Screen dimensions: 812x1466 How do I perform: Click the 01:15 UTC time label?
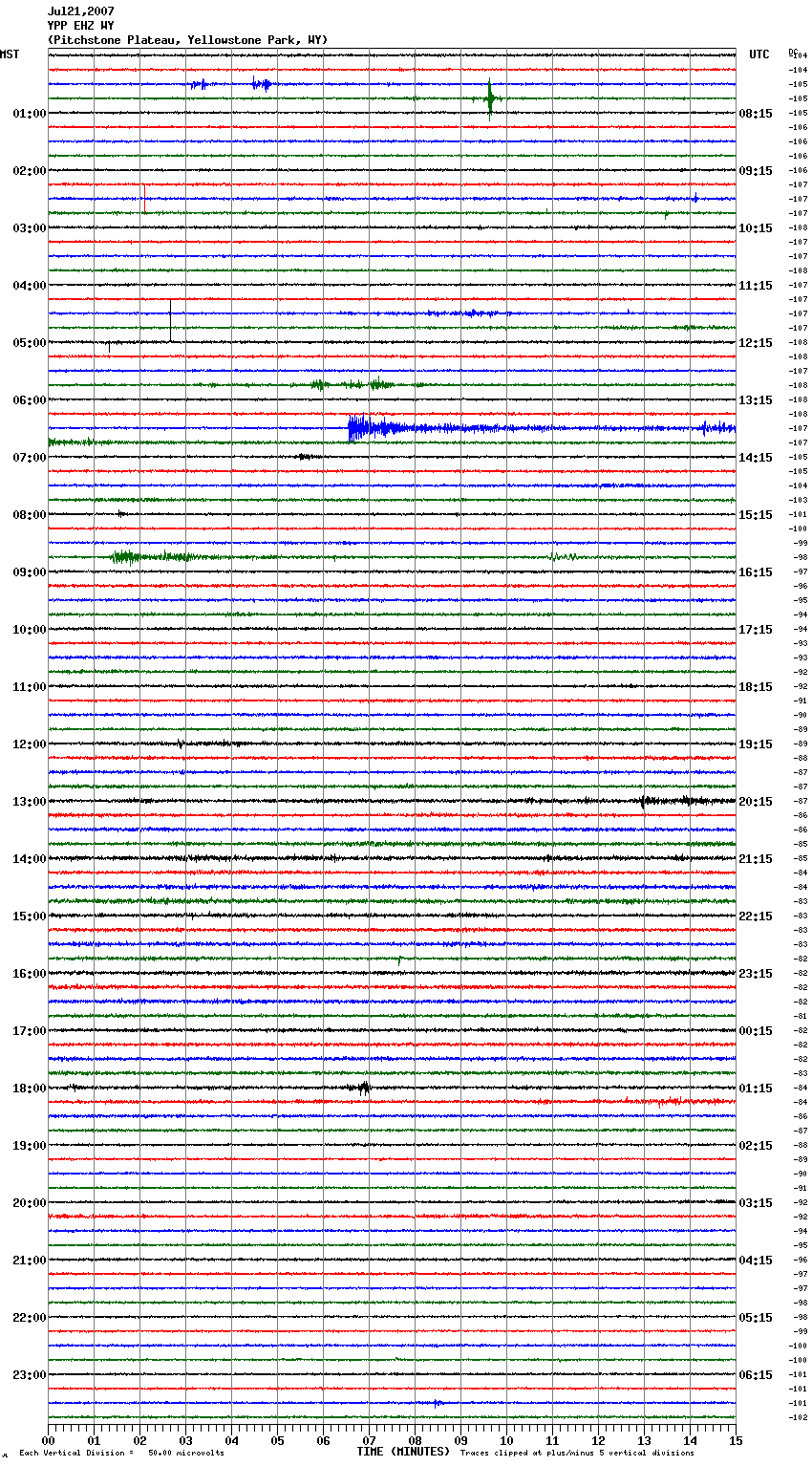pos(756,1089)
